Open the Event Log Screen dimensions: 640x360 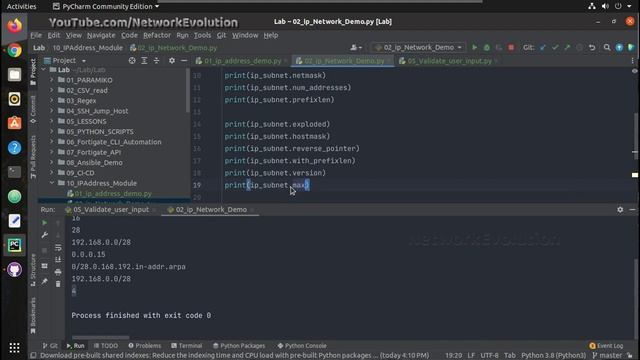606,346
